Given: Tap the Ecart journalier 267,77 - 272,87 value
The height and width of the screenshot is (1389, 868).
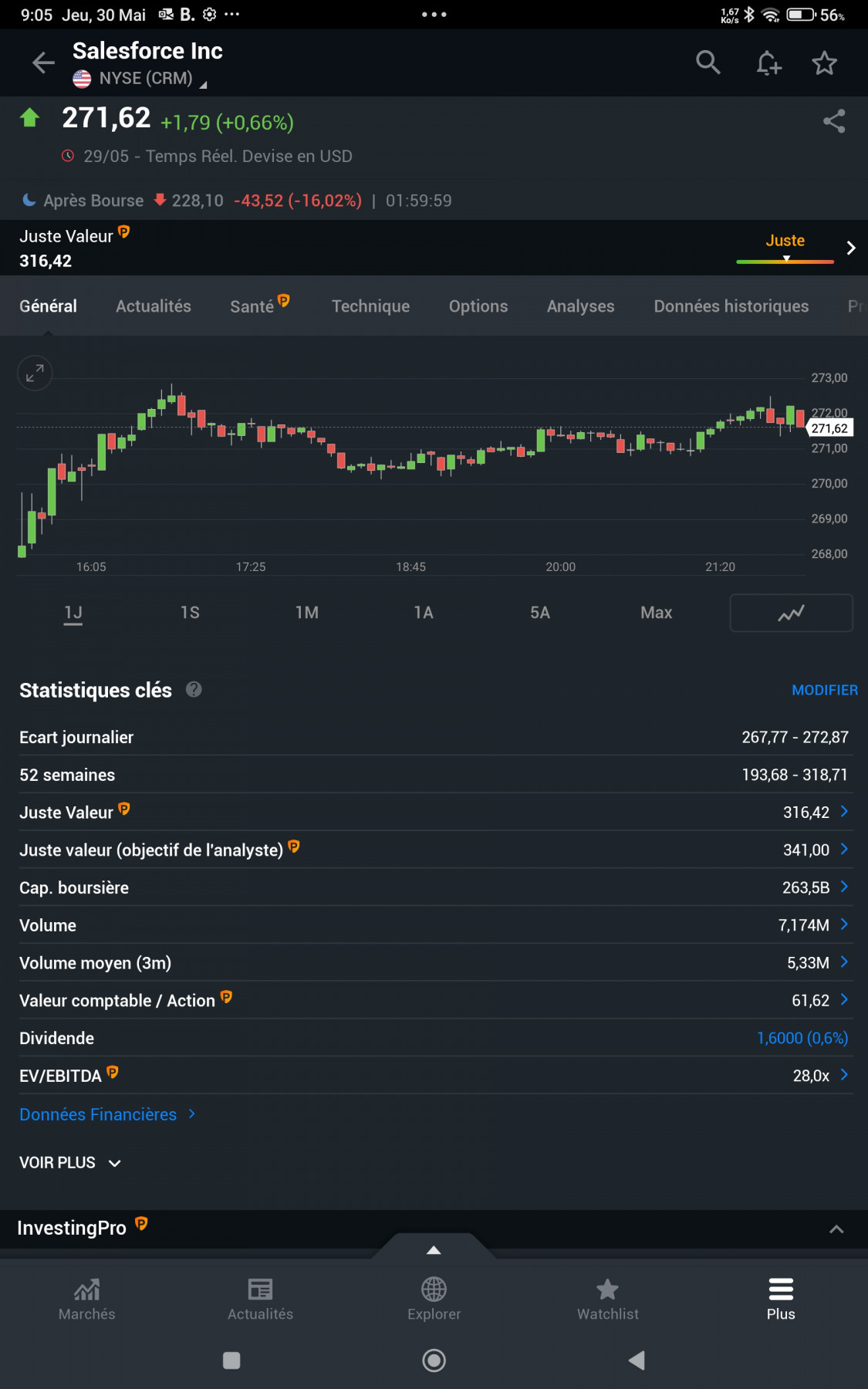Looking at the screenshot, I should (795, 737).
